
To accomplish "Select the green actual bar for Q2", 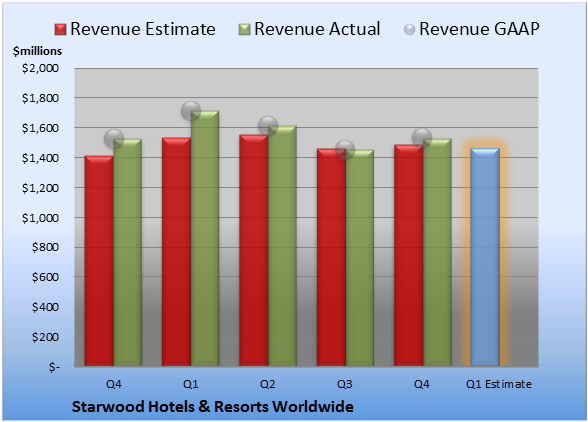I will [282, 245].
